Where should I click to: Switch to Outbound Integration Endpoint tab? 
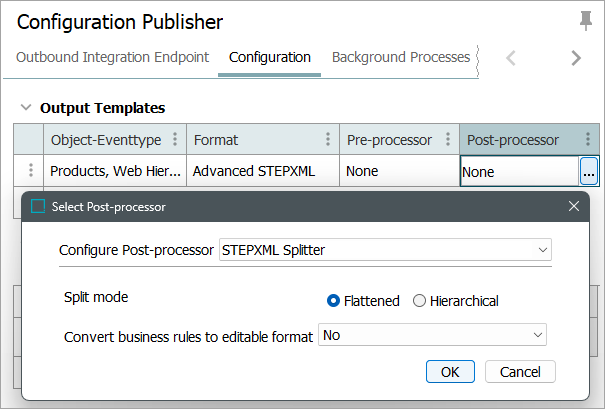coord(112,58)
